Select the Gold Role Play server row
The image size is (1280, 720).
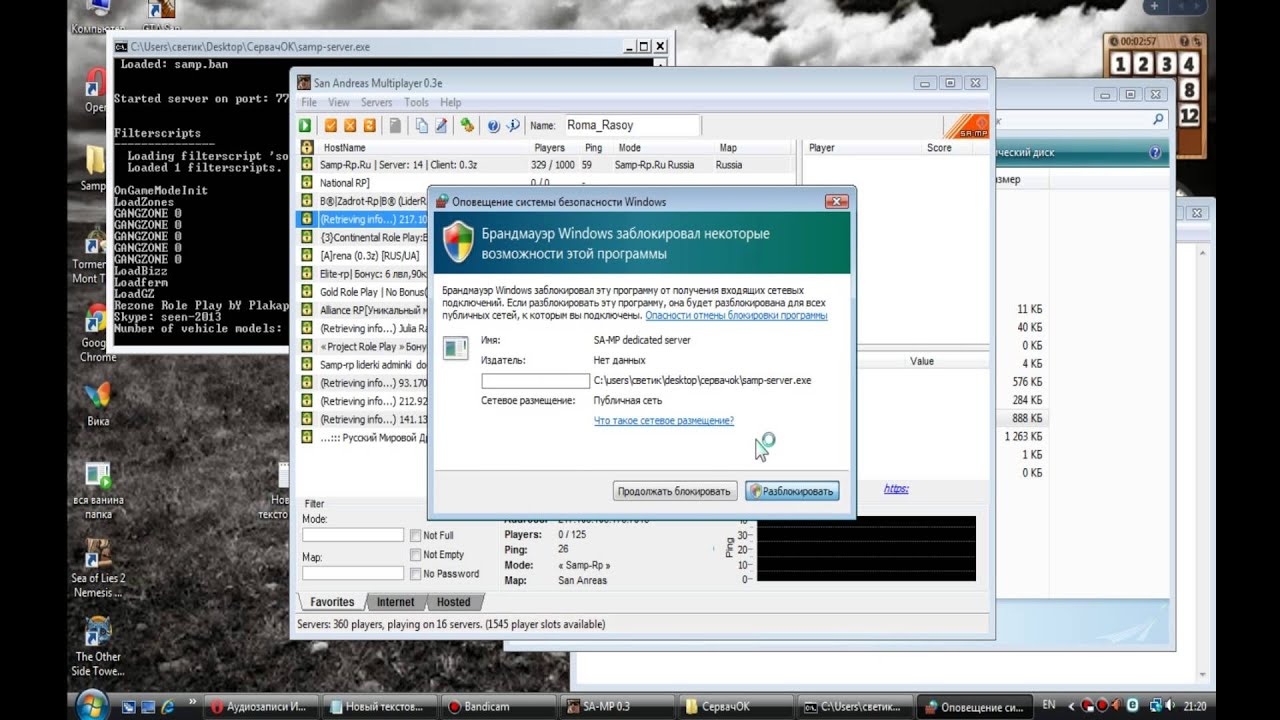point(364,292)
